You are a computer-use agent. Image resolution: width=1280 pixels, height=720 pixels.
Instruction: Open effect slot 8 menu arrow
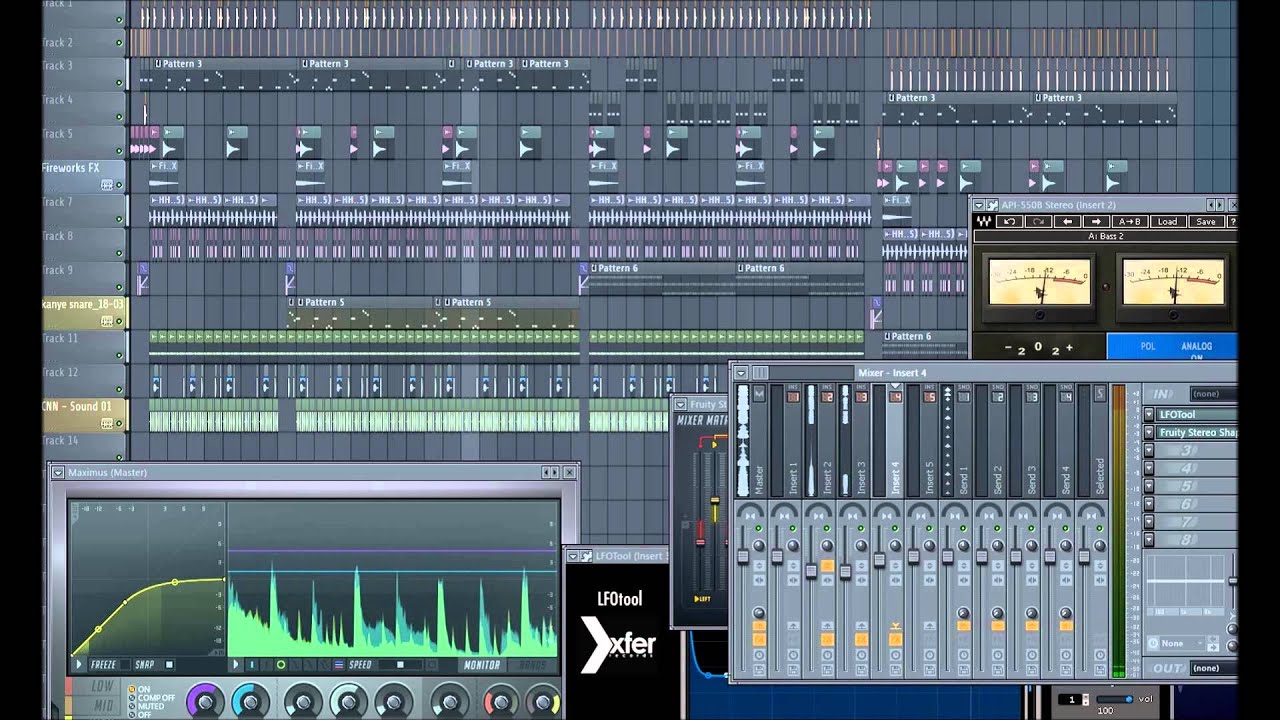click(1149, 539)
